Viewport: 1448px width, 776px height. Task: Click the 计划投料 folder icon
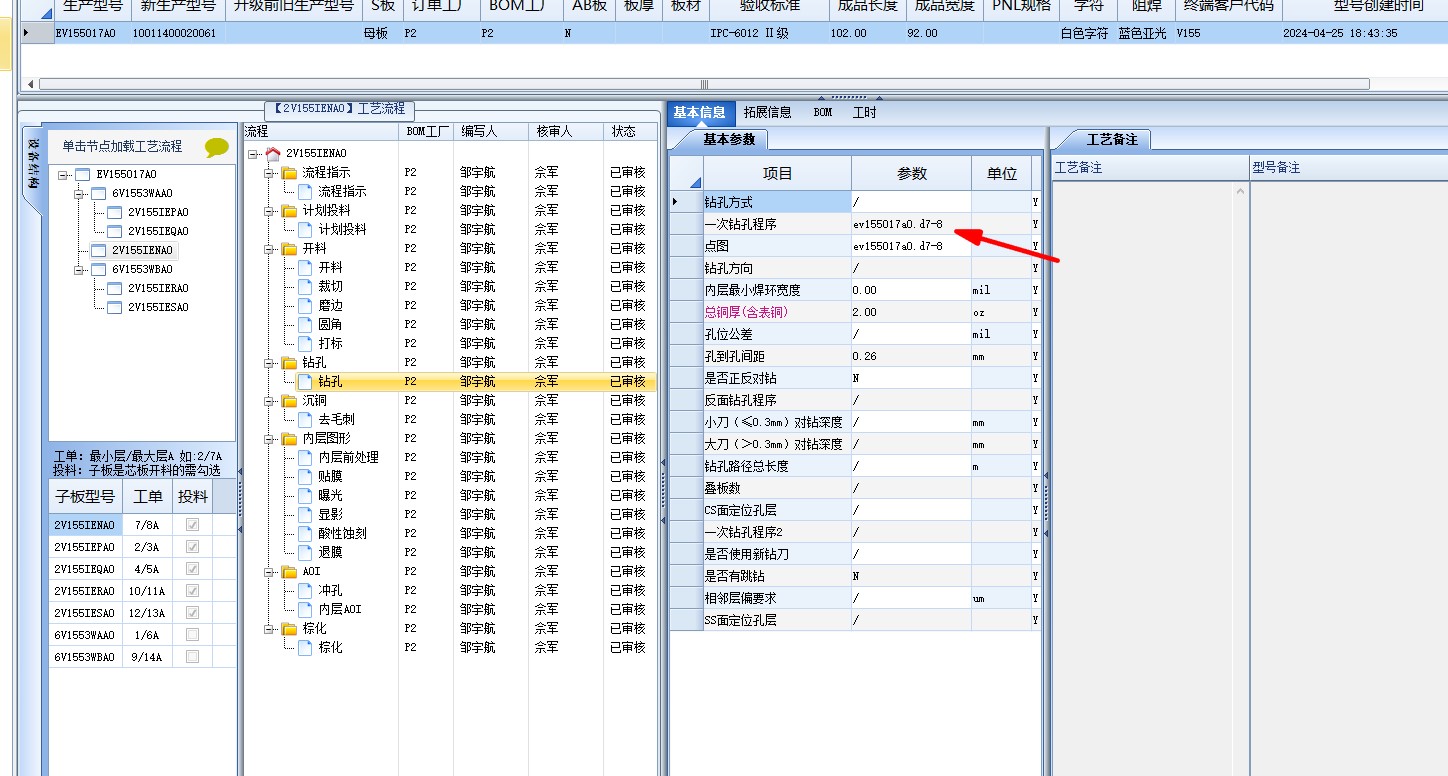289,210
